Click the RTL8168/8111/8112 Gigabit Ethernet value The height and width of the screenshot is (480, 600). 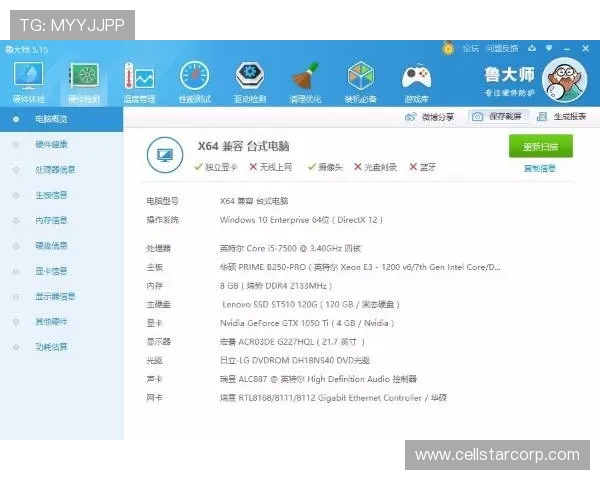click(333, 398)
